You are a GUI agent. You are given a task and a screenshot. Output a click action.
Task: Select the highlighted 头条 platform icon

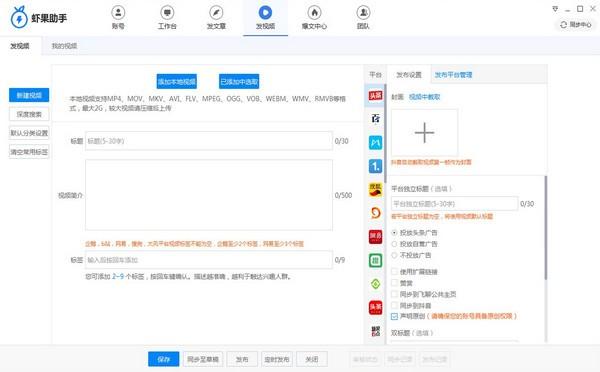pyautogui.click(x=375, y=95)
